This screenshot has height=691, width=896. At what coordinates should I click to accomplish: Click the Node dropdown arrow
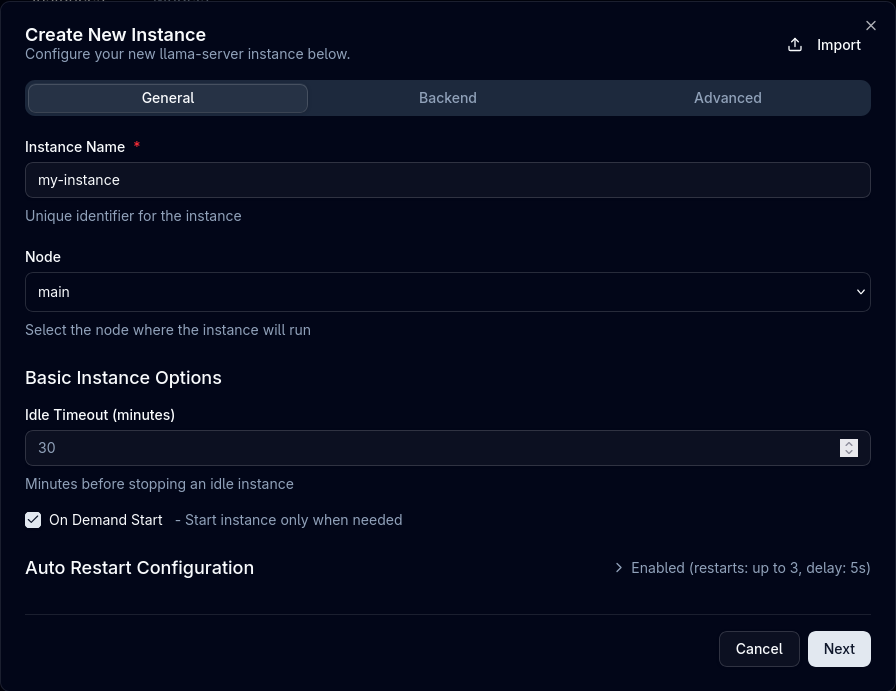(860, 291)
